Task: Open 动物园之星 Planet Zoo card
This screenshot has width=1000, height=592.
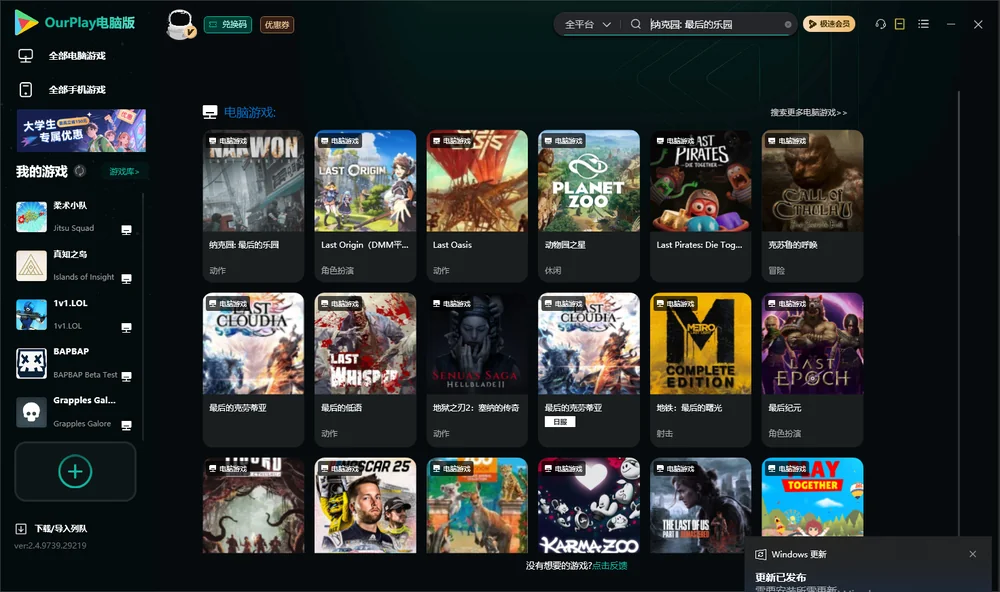Action: 589,205
